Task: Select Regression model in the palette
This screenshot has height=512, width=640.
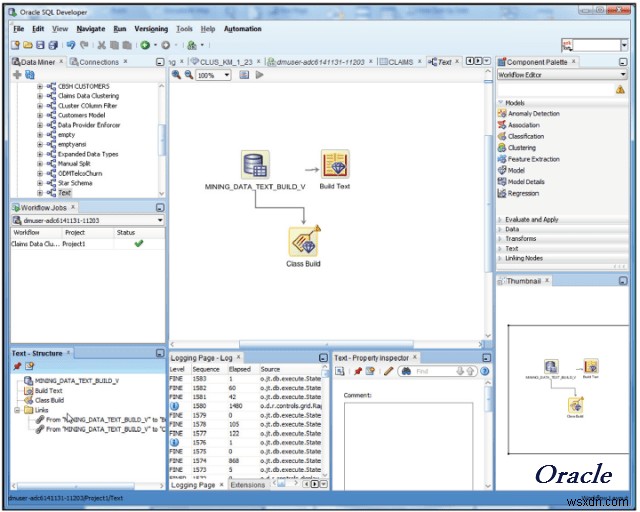Action: (523, 194)
